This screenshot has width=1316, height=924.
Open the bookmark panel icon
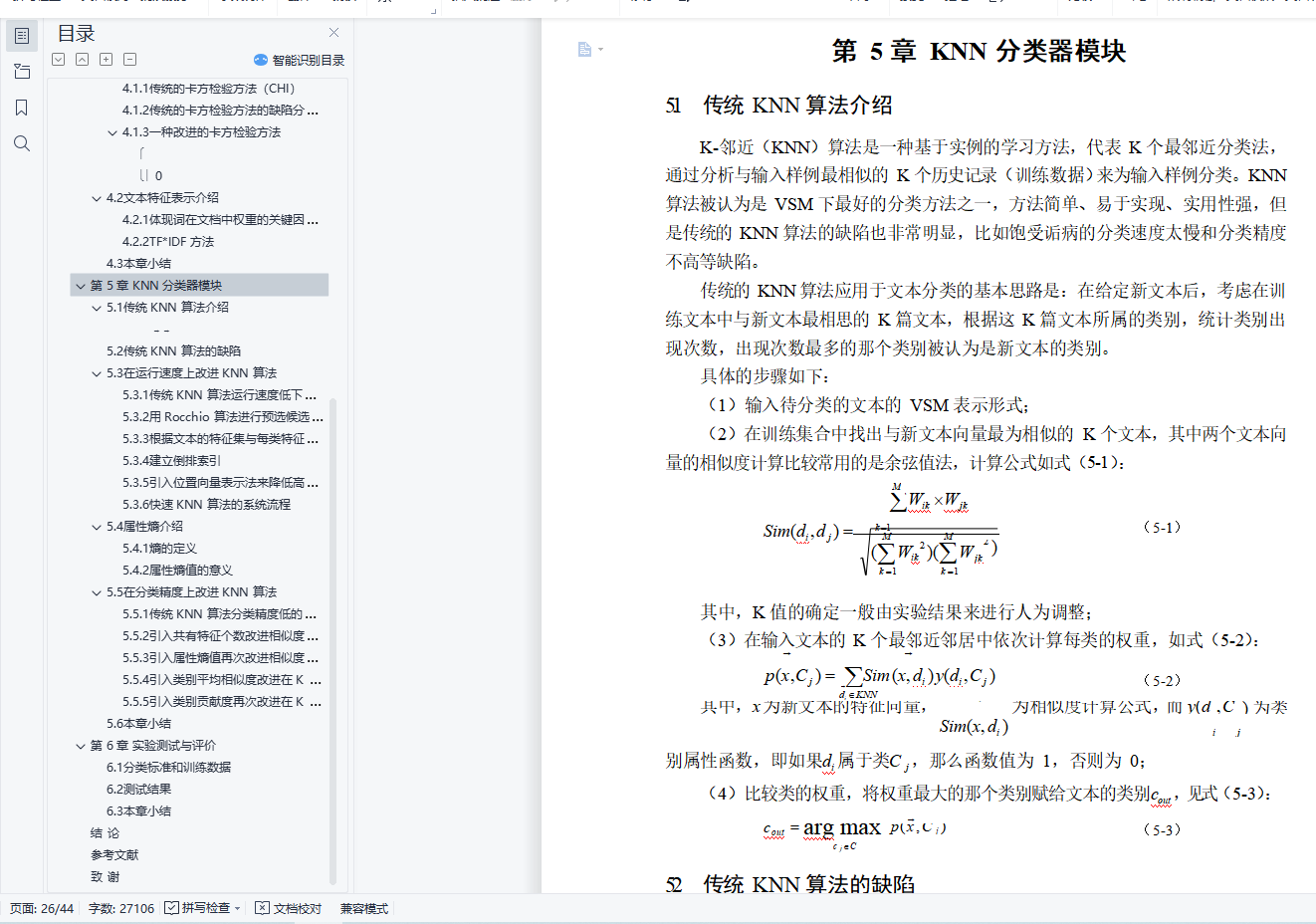pyautogui.click(x=22, y=108)
